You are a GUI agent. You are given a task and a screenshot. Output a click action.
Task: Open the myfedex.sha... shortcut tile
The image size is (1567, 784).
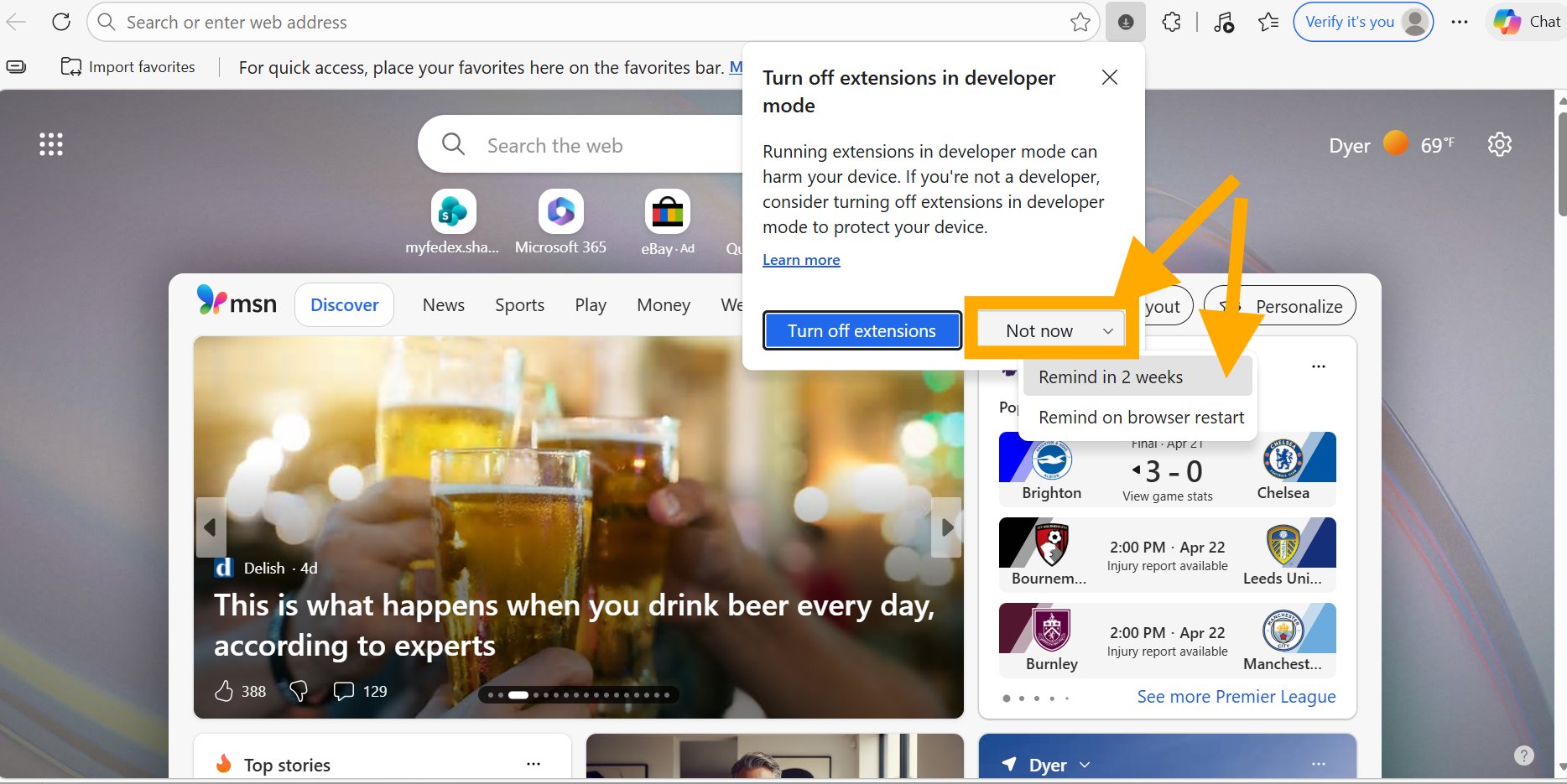point(453,222)
